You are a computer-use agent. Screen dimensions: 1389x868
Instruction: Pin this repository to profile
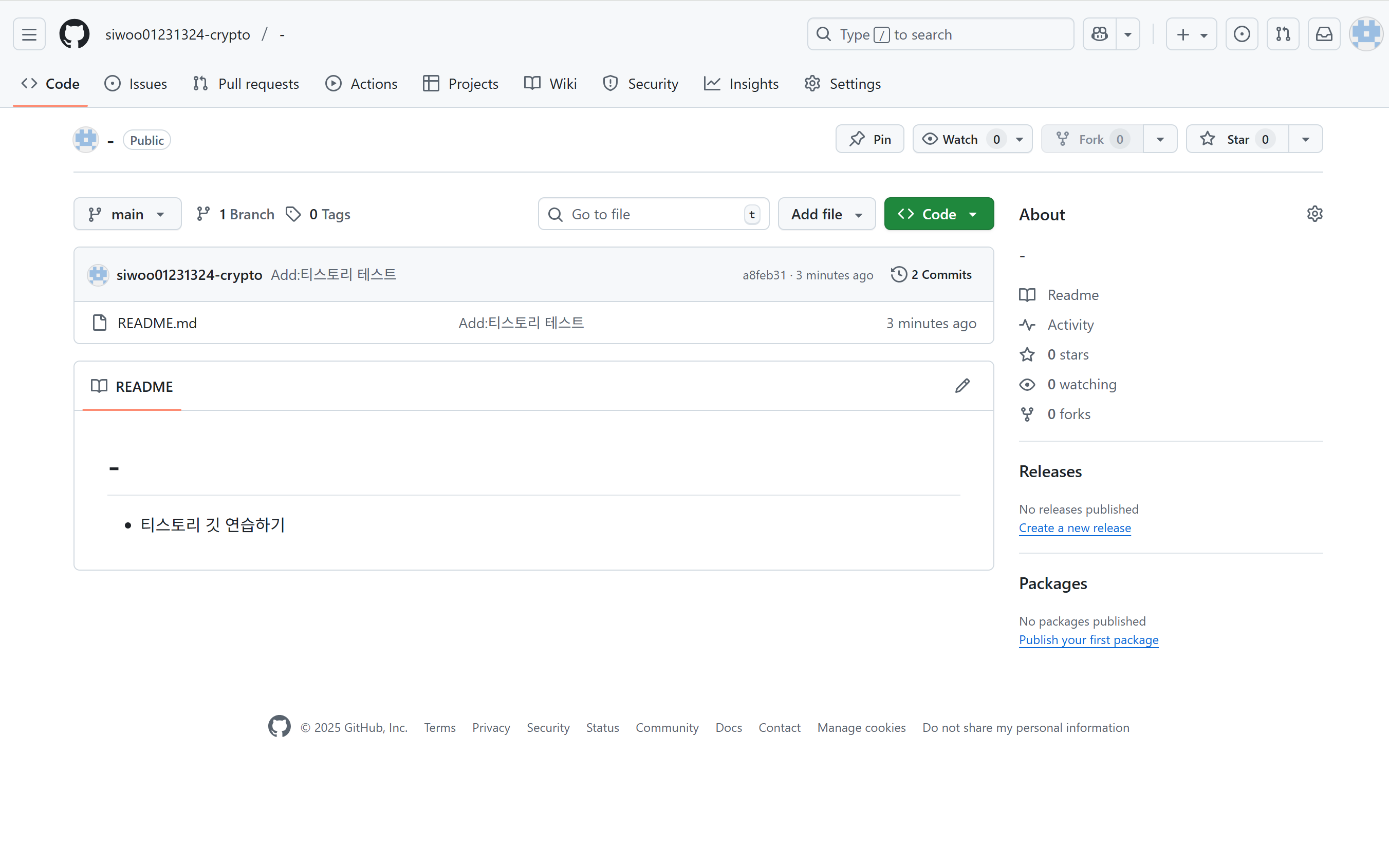tap(869, 140)
